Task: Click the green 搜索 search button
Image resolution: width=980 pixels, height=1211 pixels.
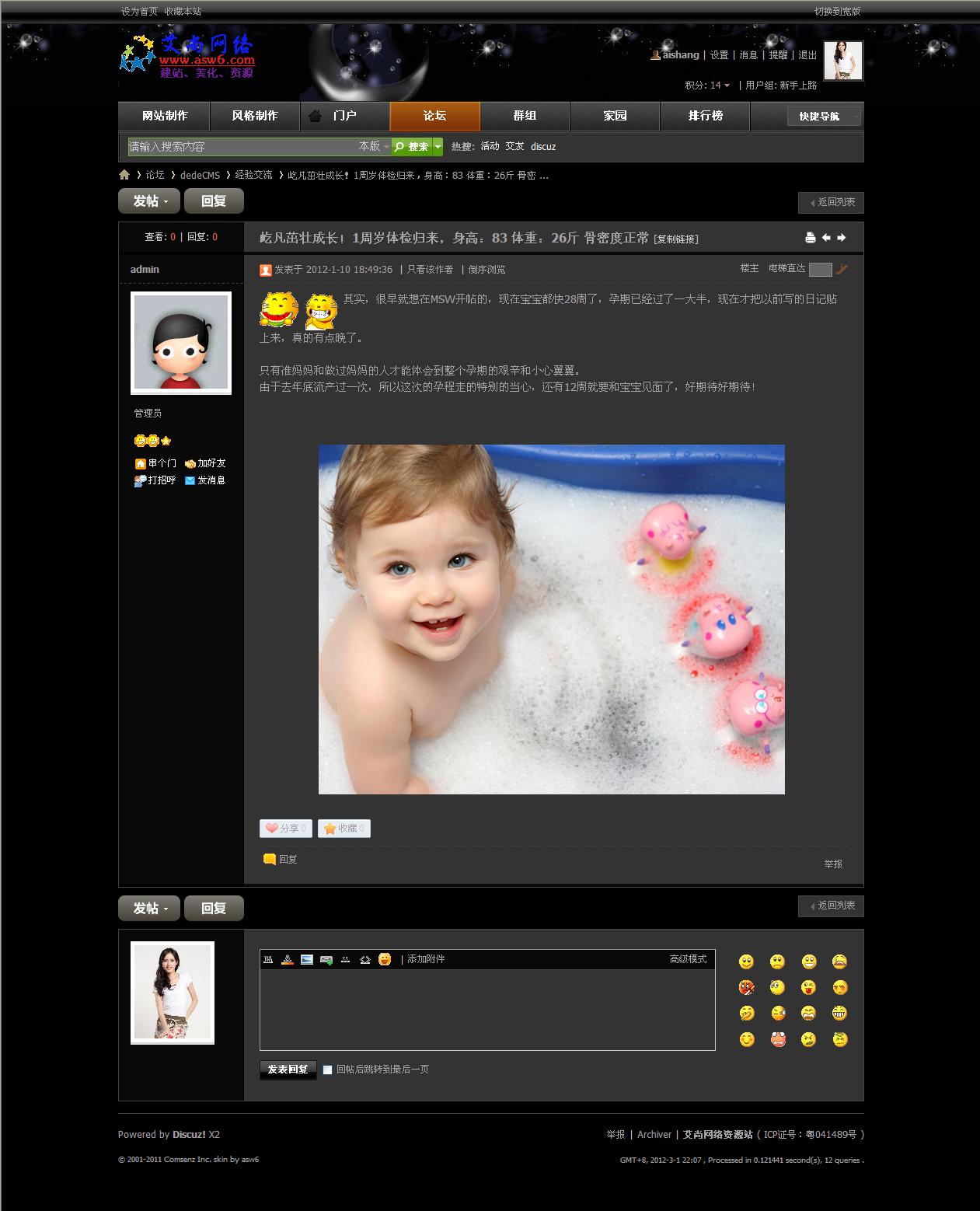Action: (412, 146)
